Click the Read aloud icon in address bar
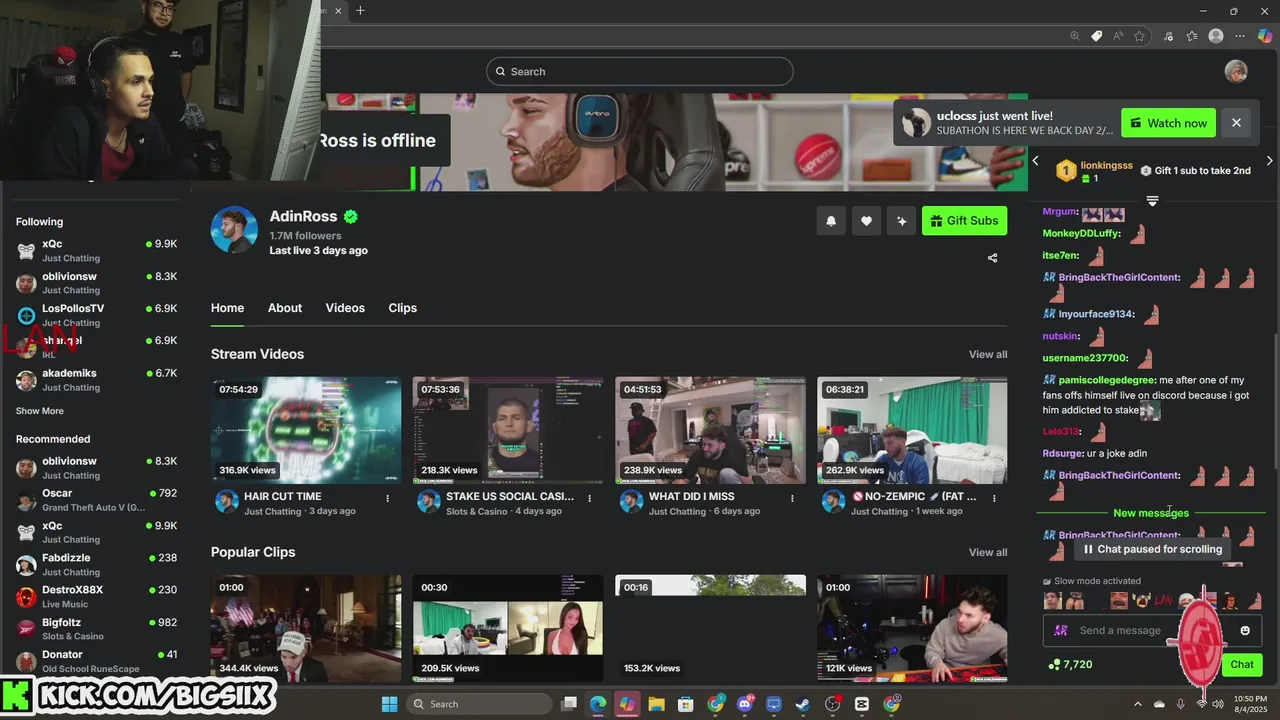Screen dimensions: 1280x720 (1118, 36)
